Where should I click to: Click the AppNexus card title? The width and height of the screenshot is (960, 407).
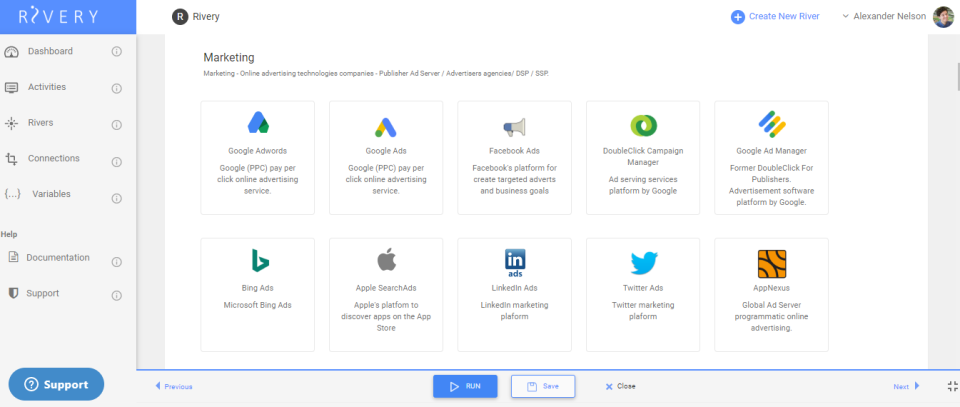click(771, 288)
